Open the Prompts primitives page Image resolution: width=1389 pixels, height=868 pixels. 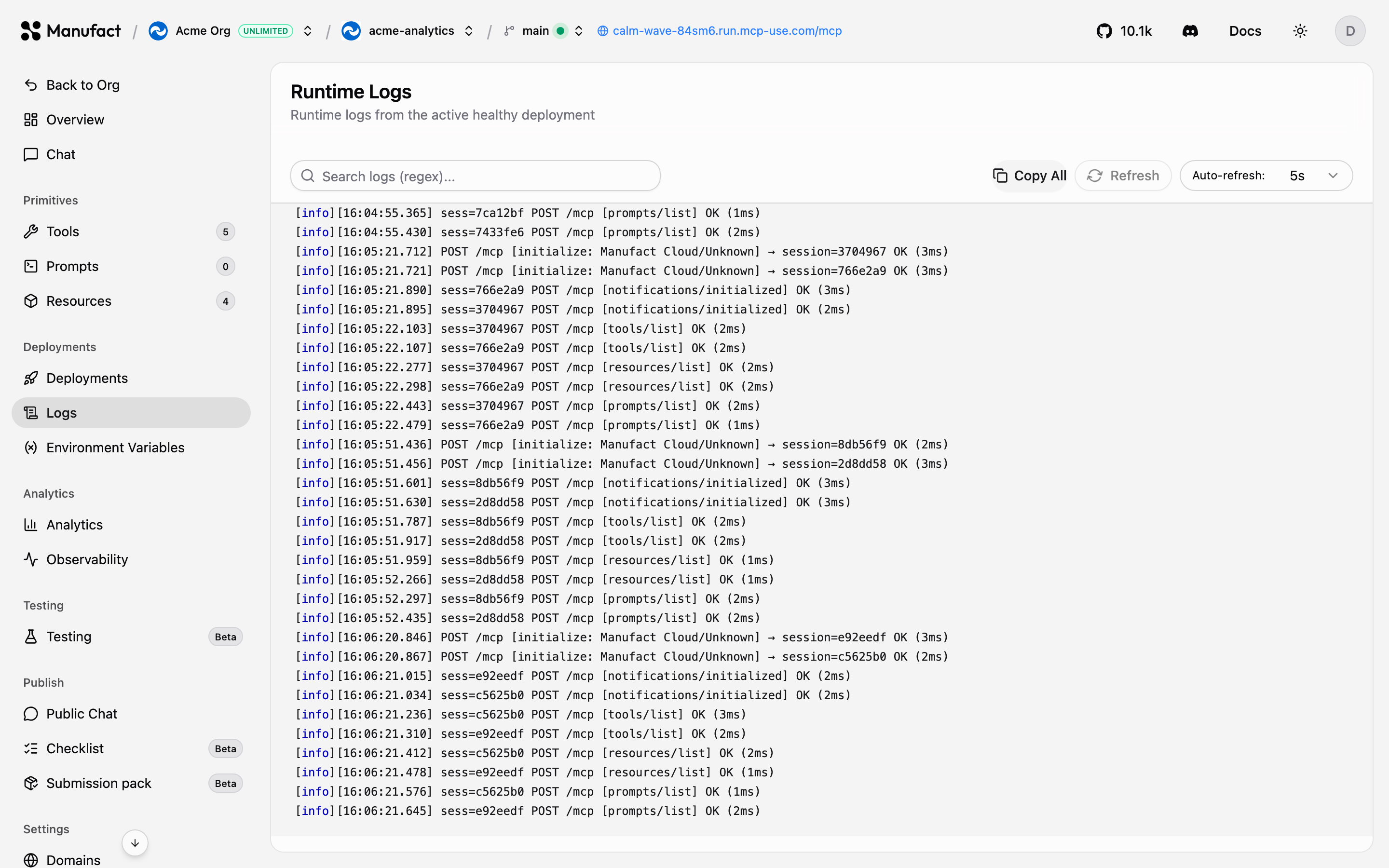click(x=131, y=266)
